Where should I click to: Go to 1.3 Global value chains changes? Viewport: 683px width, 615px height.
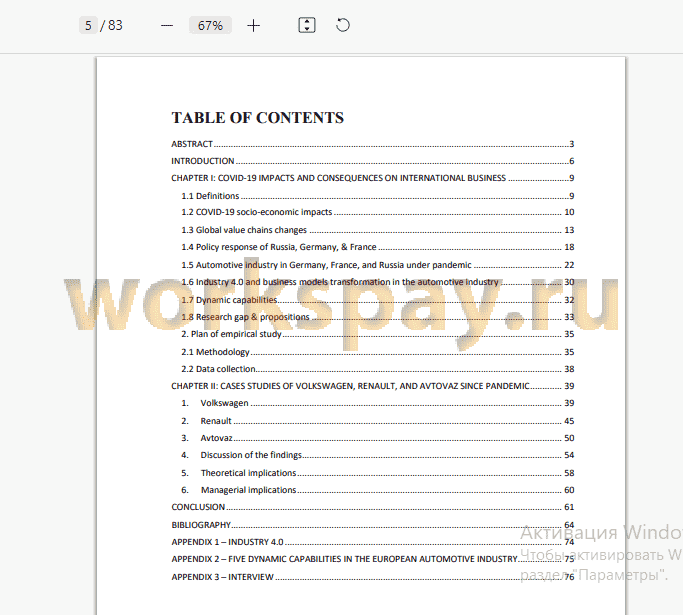click(378, 230)
